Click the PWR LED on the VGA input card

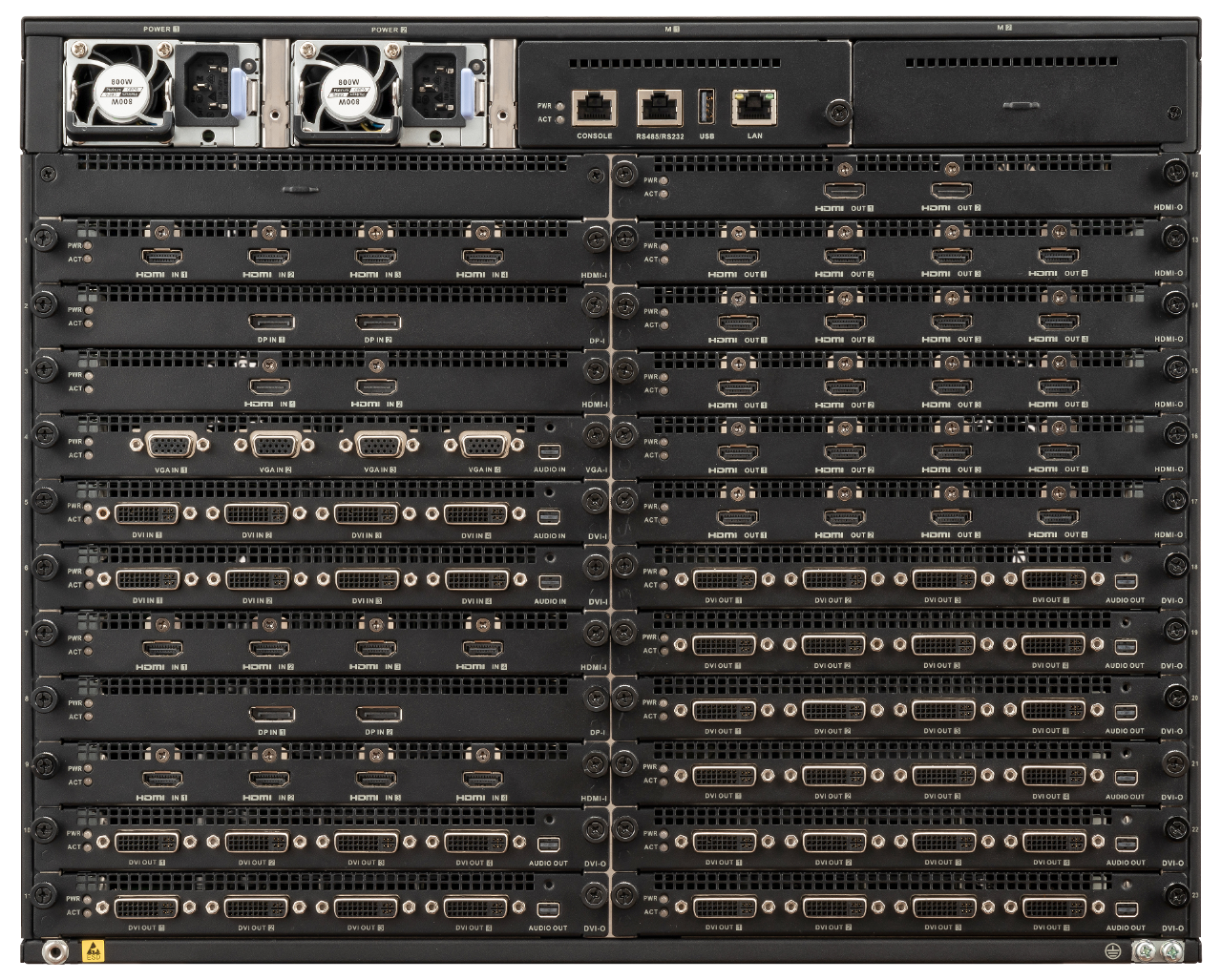[x=89, y=442]
